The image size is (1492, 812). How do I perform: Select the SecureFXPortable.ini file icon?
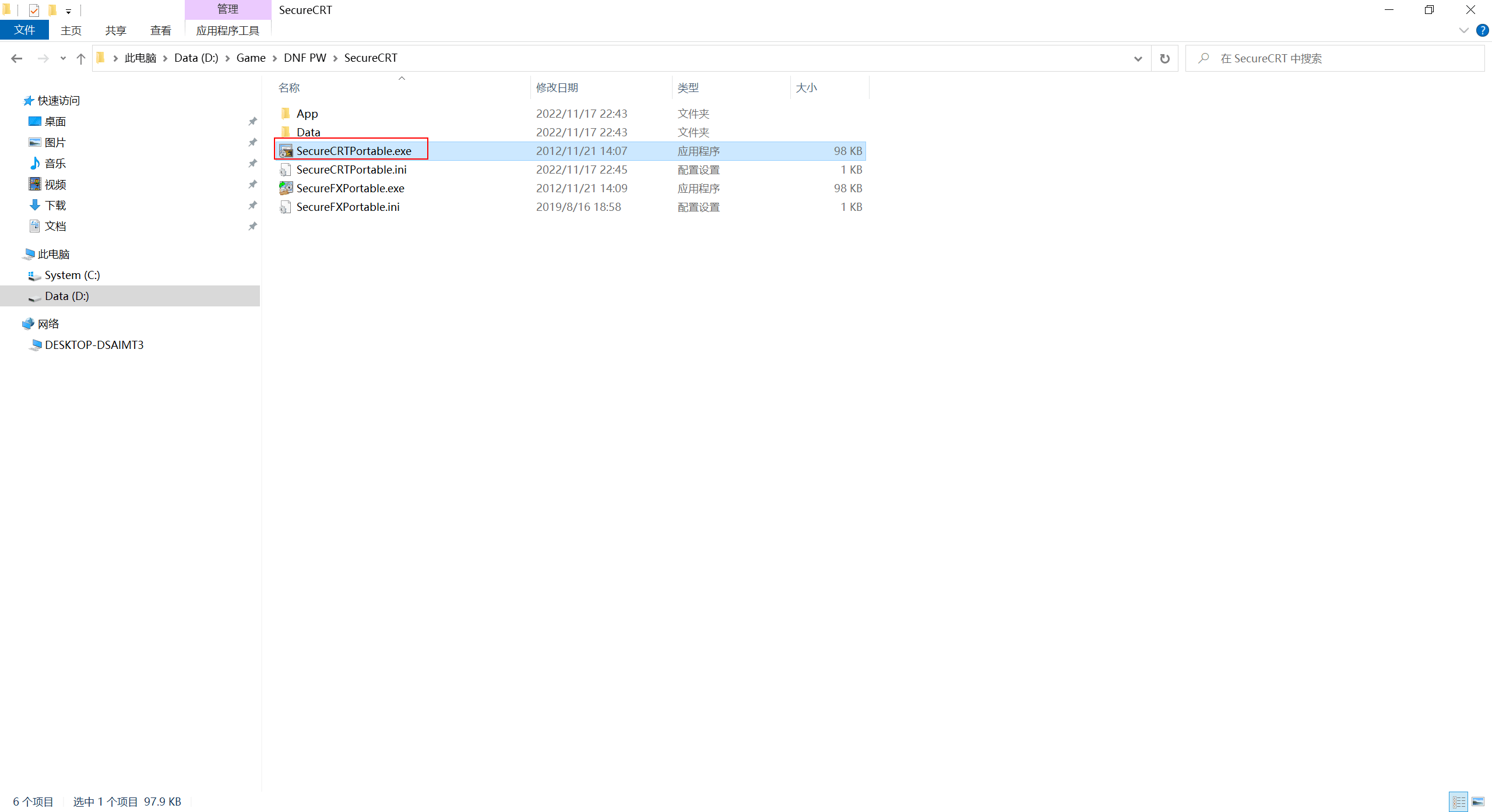(286, 207)
